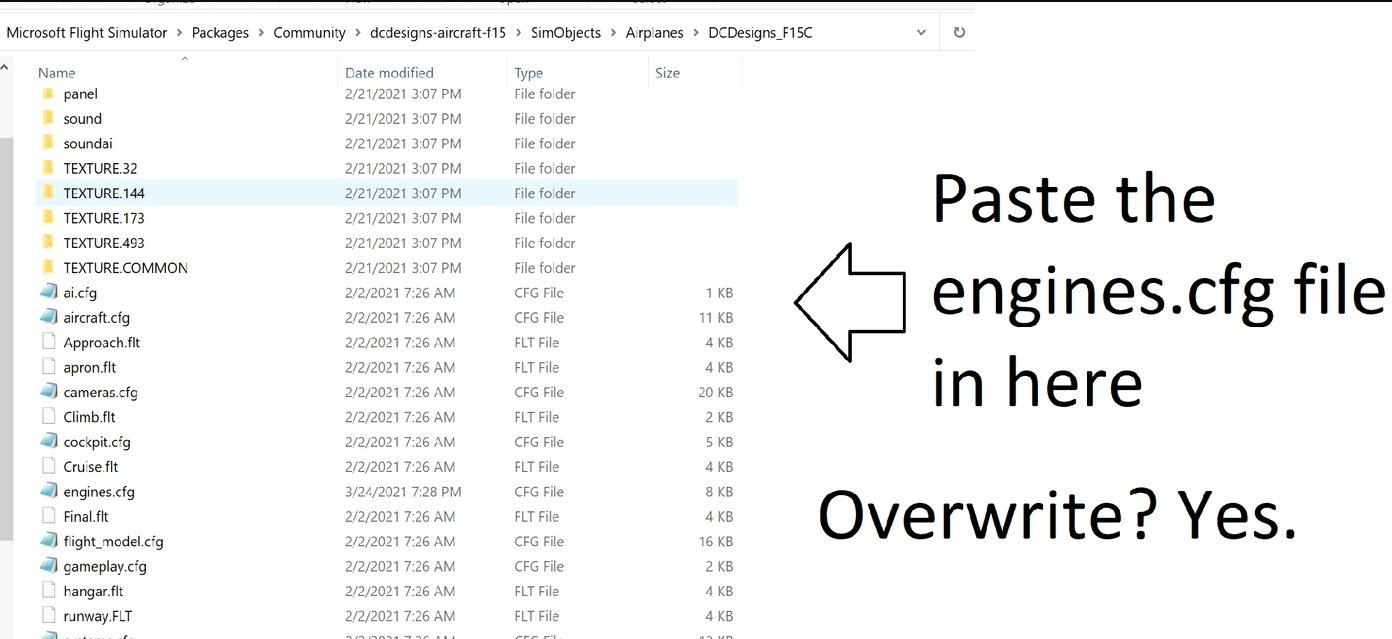Click the engines.cfg file icon
The width and height of the screenshot is (1392, 639).
coord(48,492)
